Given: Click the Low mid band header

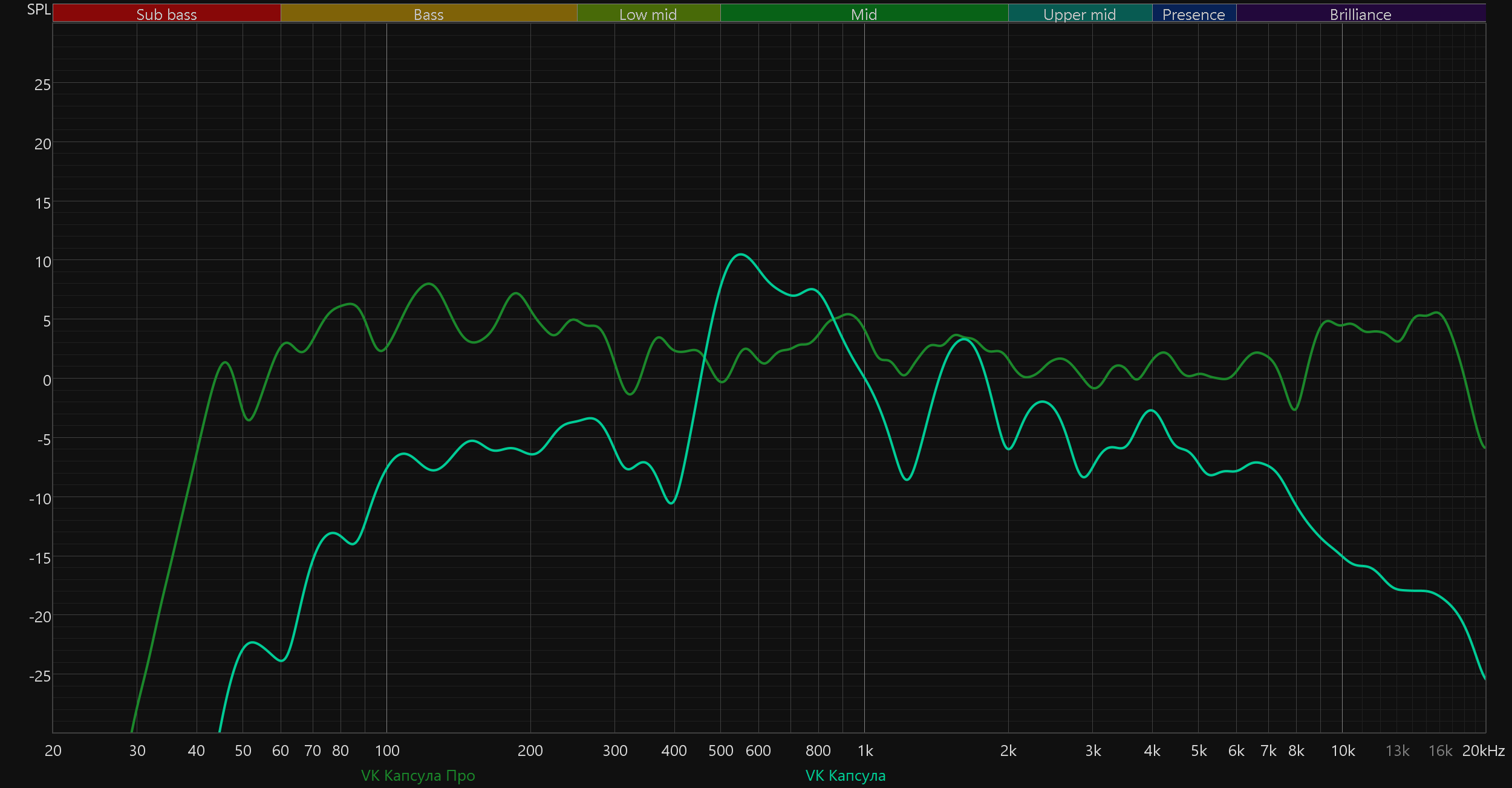Looking at the screenshot, I should (x=648, y=14).
